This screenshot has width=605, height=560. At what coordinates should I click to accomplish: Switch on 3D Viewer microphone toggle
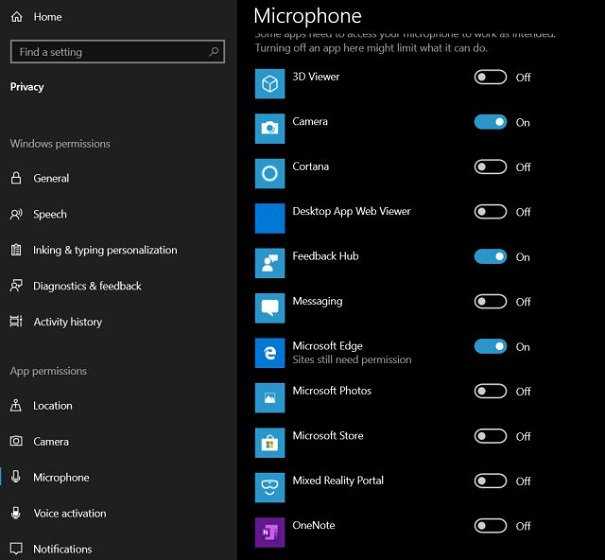click(x=490, y=77)
